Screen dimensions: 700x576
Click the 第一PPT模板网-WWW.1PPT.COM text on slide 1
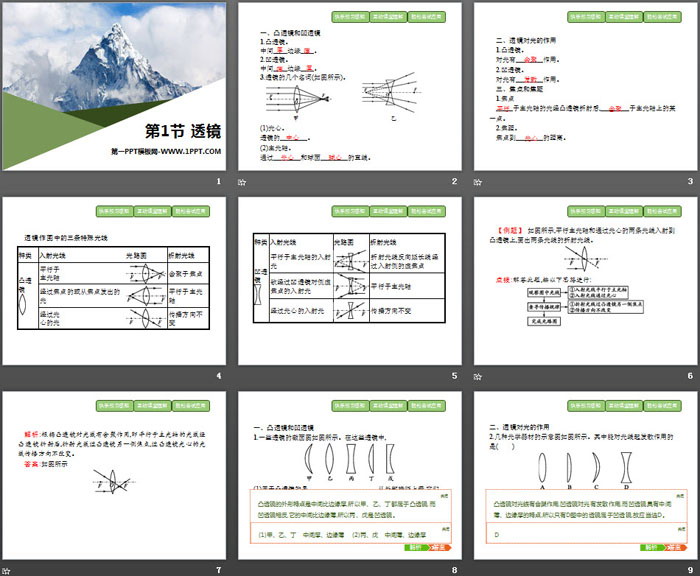click(x=166, y=151)
